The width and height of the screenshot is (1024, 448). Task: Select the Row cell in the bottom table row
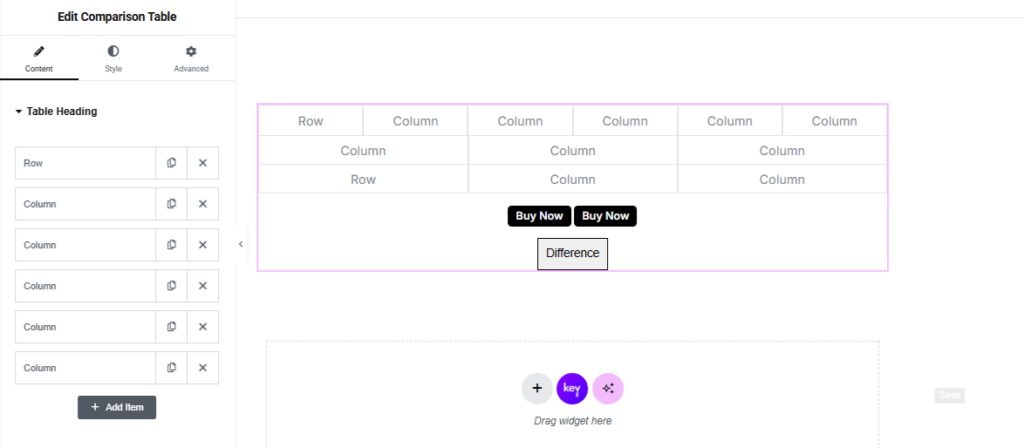coord(363,180)
